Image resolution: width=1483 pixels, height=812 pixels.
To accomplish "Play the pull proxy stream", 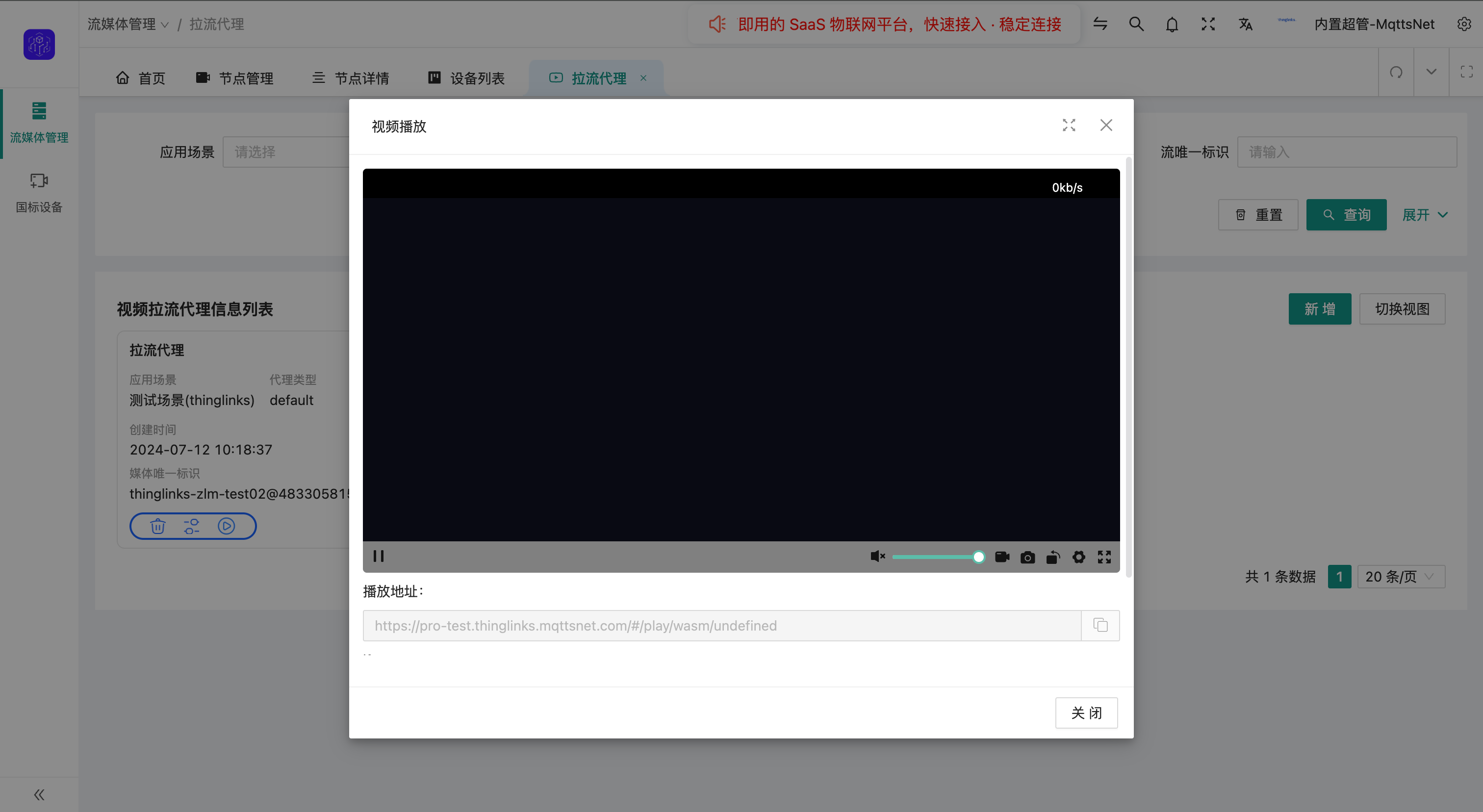I will pos(226,526).
